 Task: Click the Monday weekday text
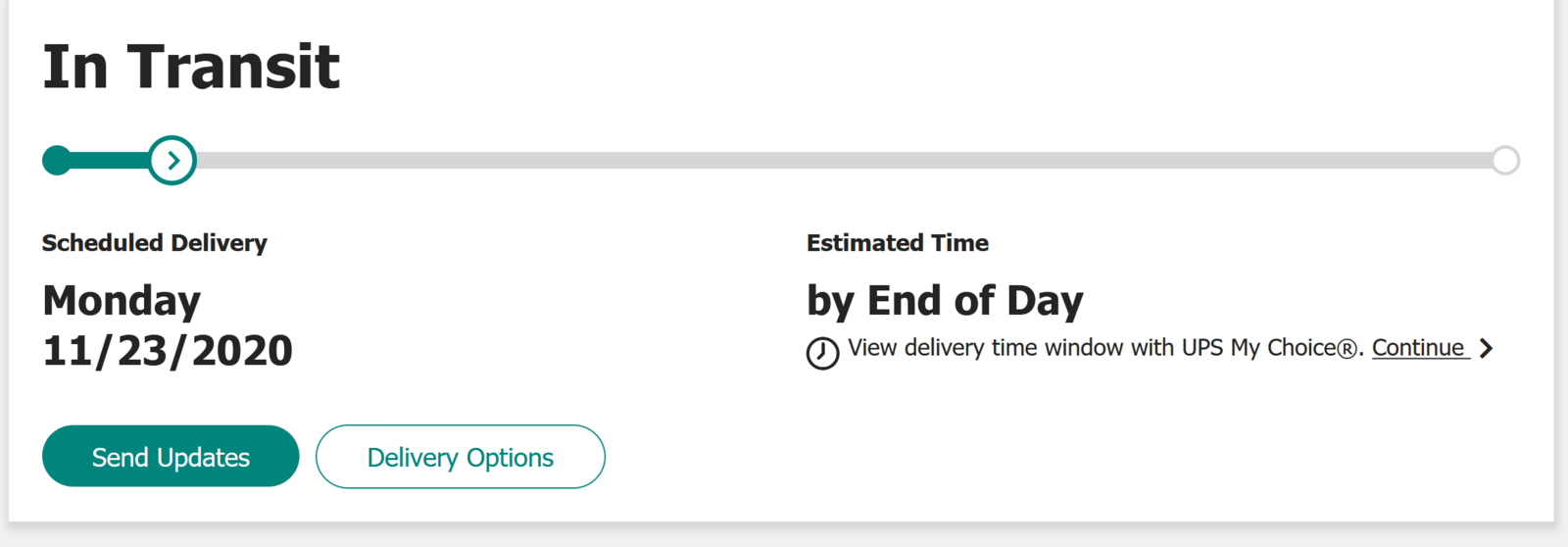(x=122, y=300)
